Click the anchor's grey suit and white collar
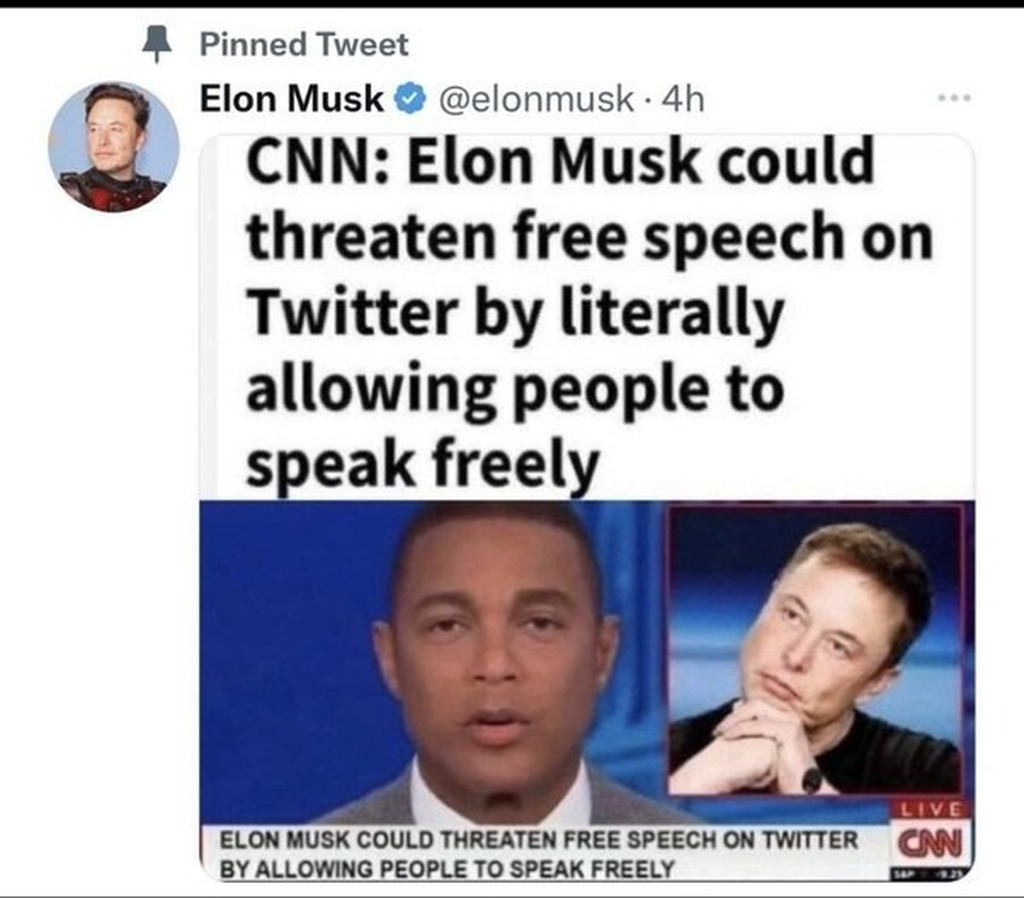Image resolution: width=1024 pixels, height=898 pixels. tap(500, 805)
